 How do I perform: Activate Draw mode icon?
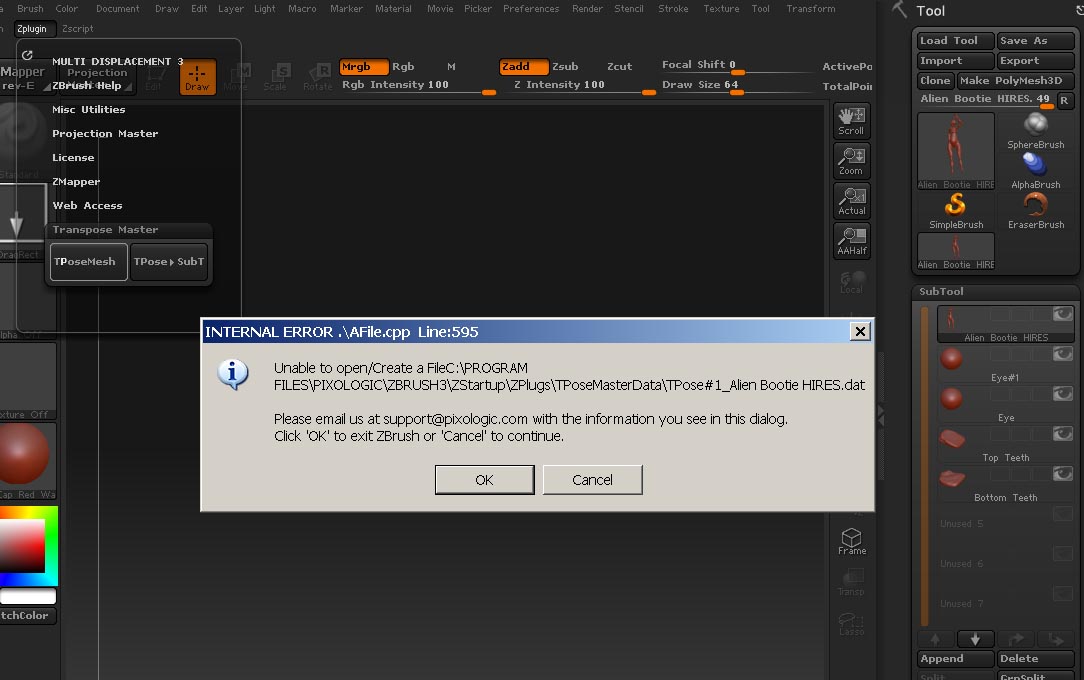click(197, 77)
